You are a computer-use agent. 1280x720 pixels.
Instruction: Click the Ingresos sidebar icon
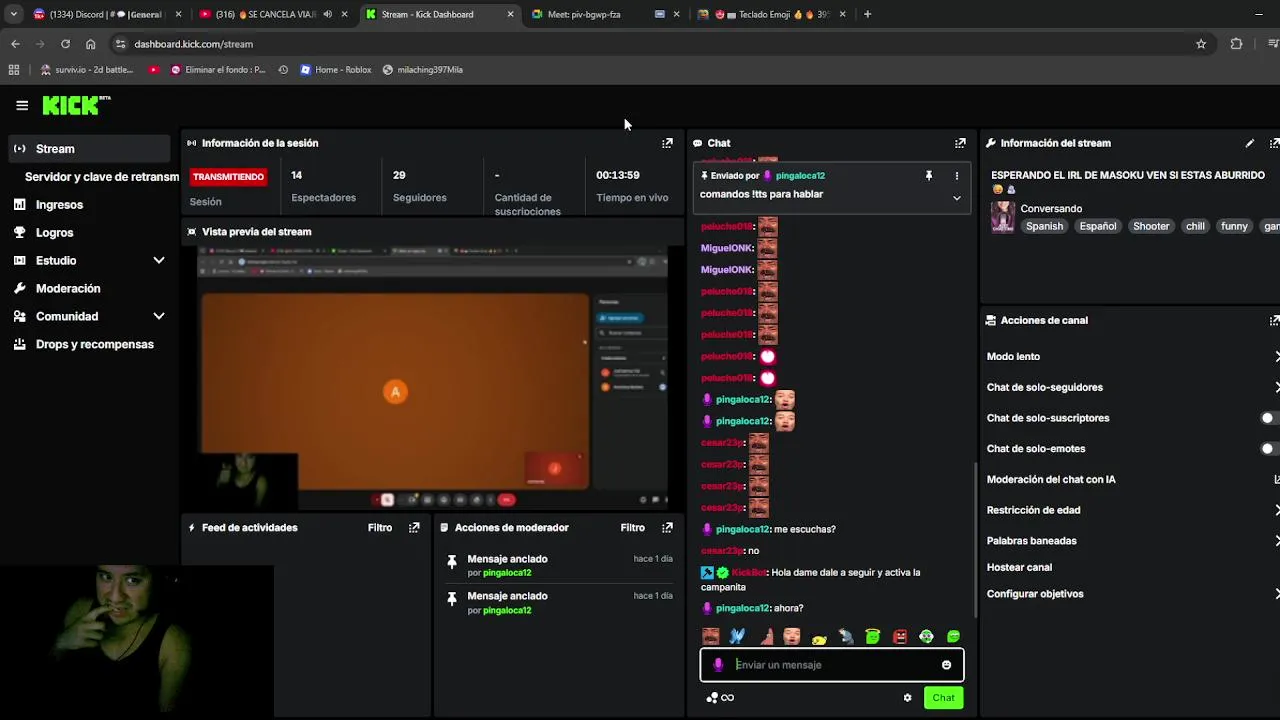(19, 204)
